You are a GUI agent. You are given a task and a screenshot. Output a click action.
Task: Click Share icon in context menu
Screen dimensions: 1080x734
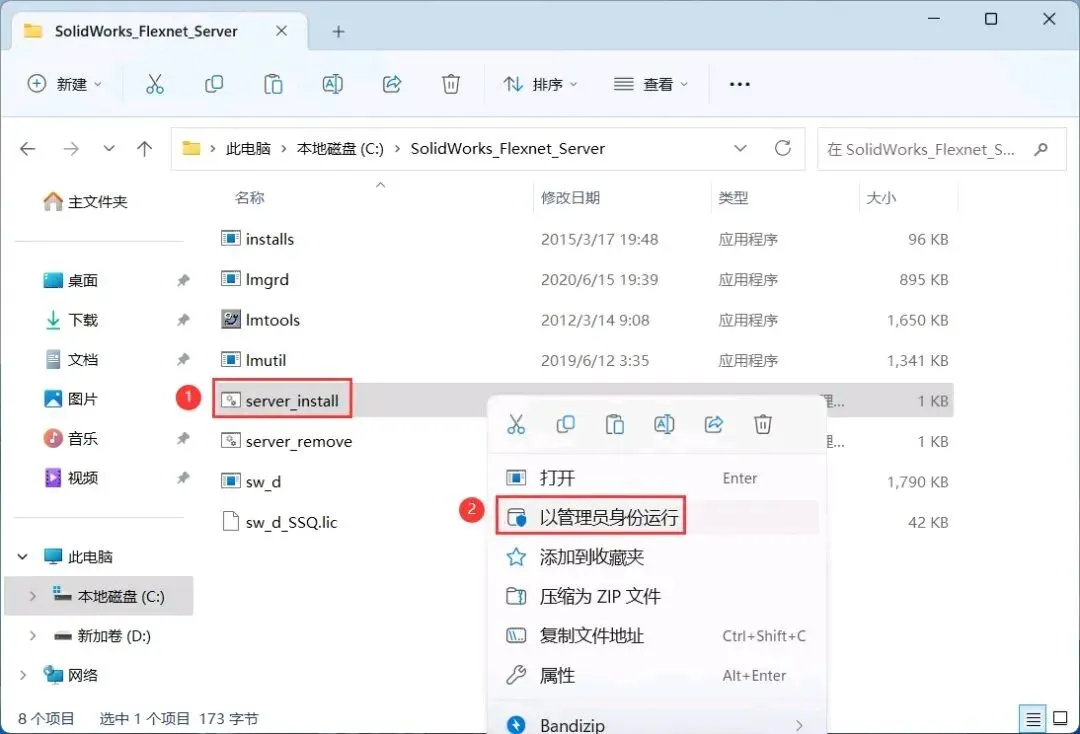click(714, 424)
